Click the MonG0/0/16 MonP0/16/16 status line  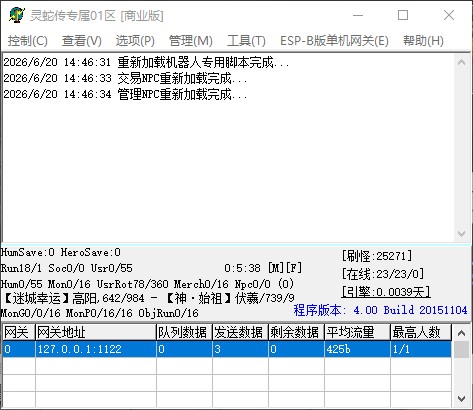(100, 313)
